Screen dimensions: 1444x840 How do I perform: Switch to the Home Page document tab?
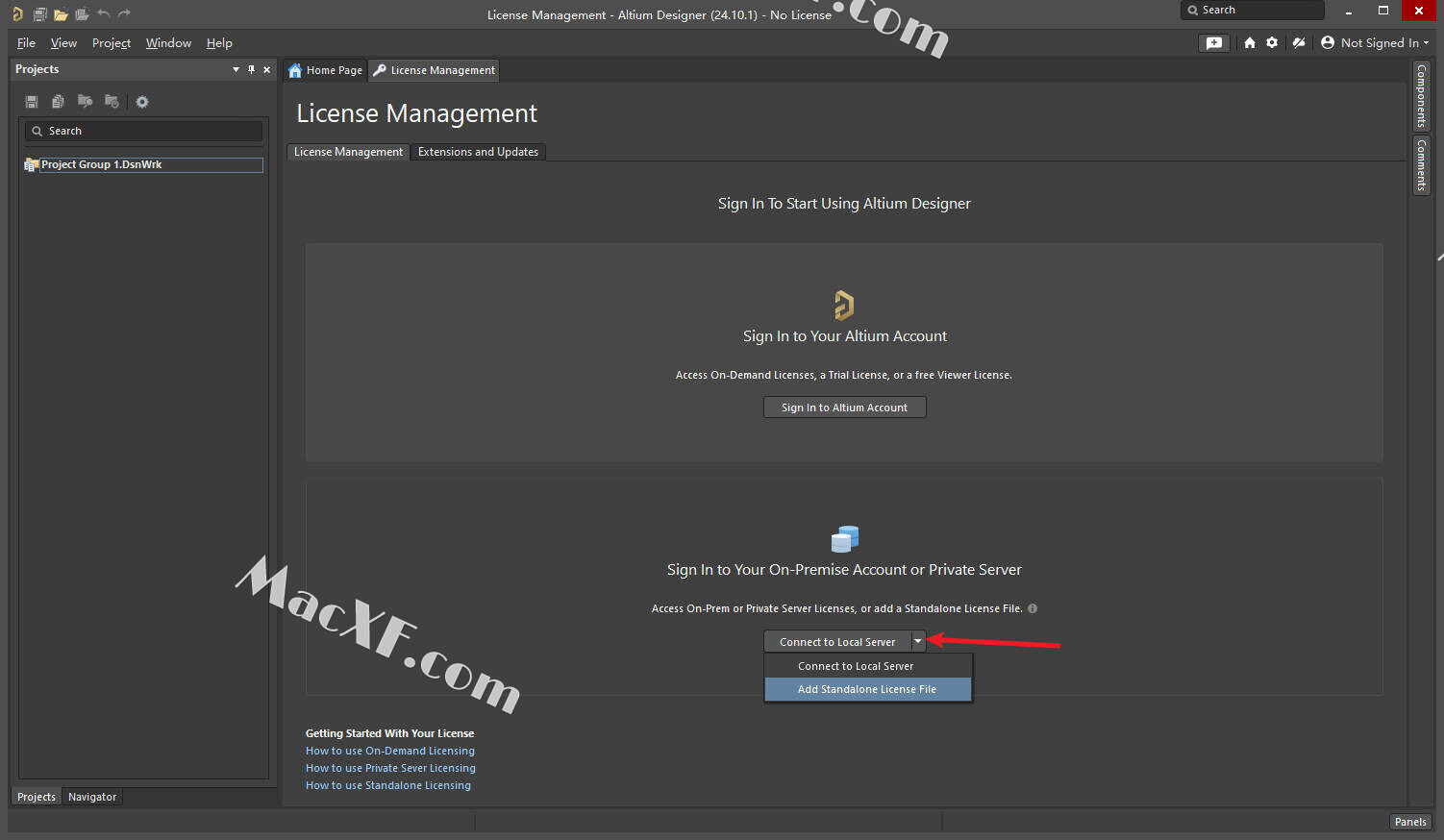[x=326, y=70]
